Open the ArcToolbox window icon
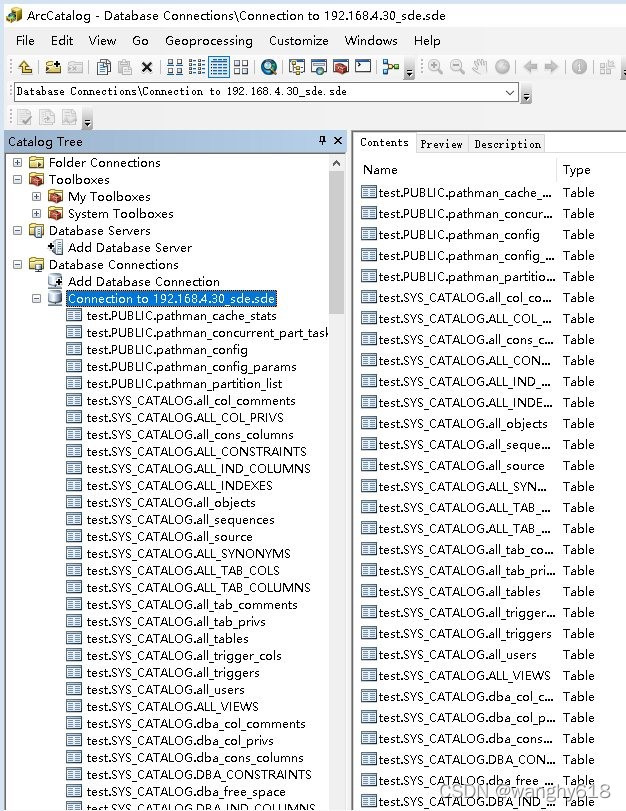626x811 pixels. point(340,67)
